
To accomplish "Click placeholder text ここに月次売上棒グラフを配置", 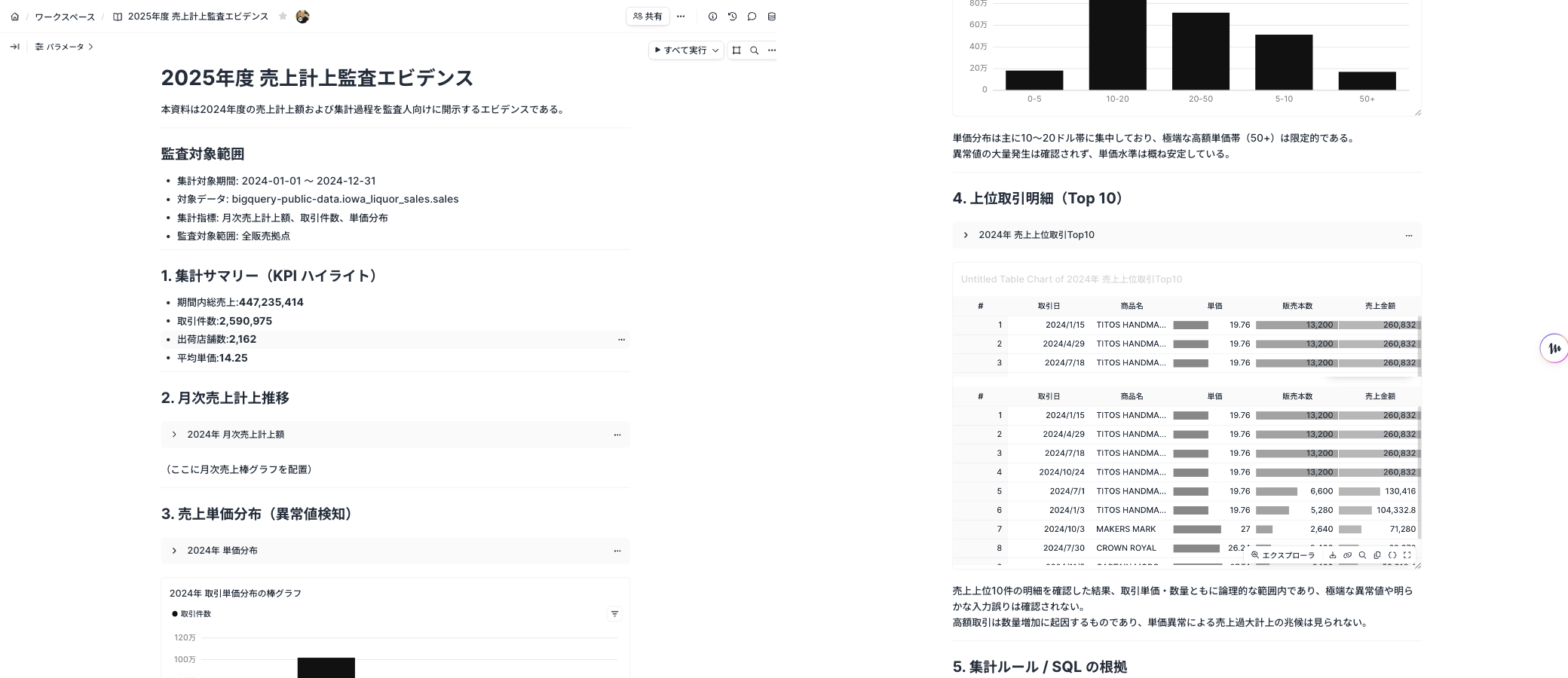I will tap(239, 469).
